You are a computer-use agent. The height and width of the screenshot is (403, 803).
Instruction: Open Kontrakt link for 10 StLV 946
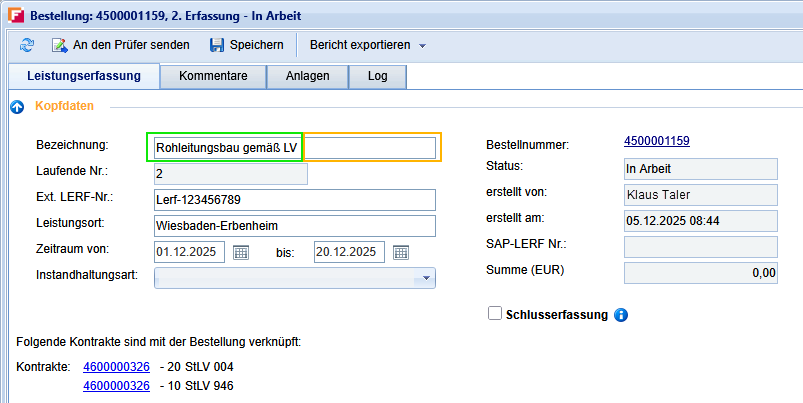point(116,385)
